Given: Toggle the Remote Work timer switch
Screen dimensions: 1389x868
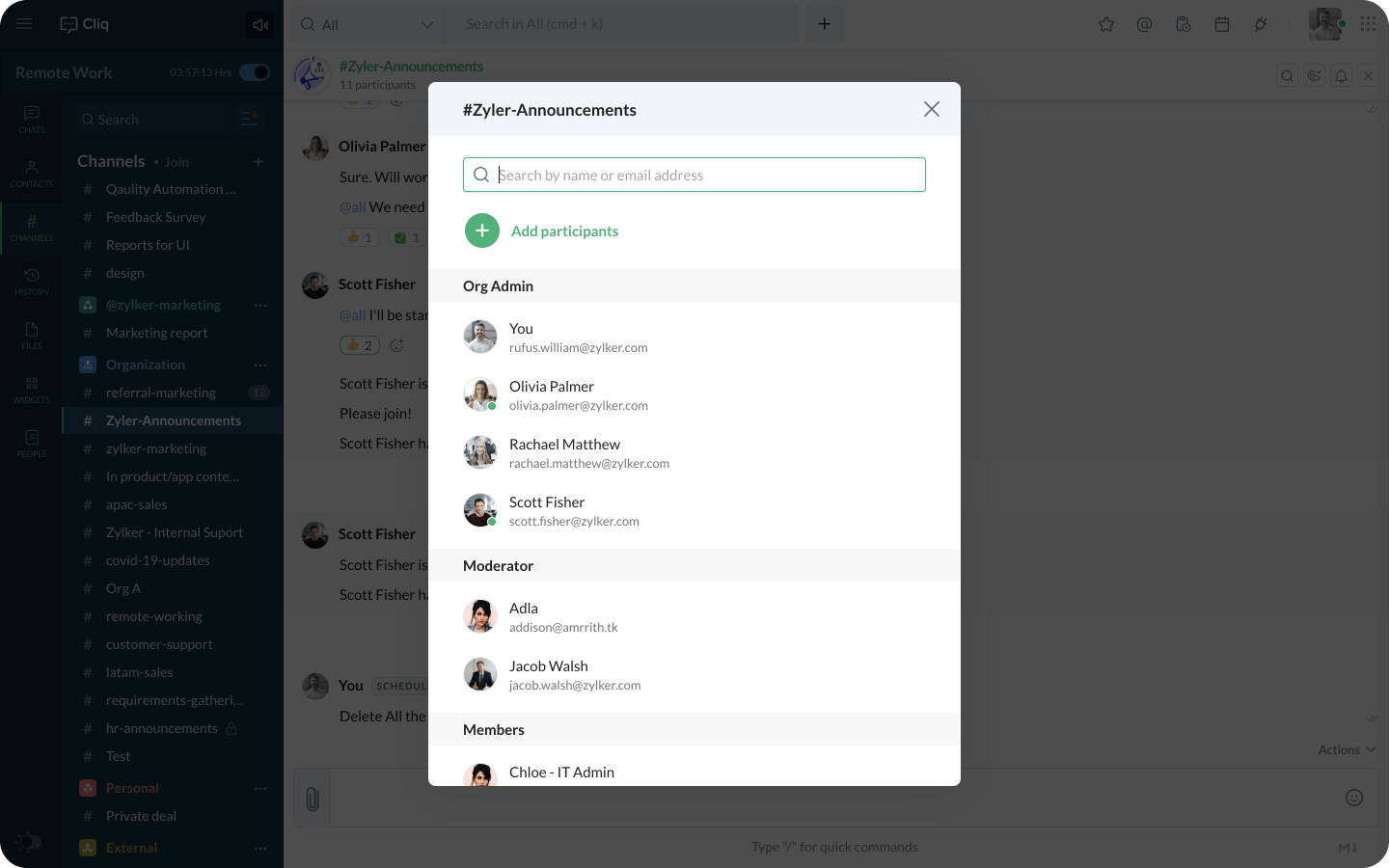Looking at the screenshot, I should (x=255, y=72).
